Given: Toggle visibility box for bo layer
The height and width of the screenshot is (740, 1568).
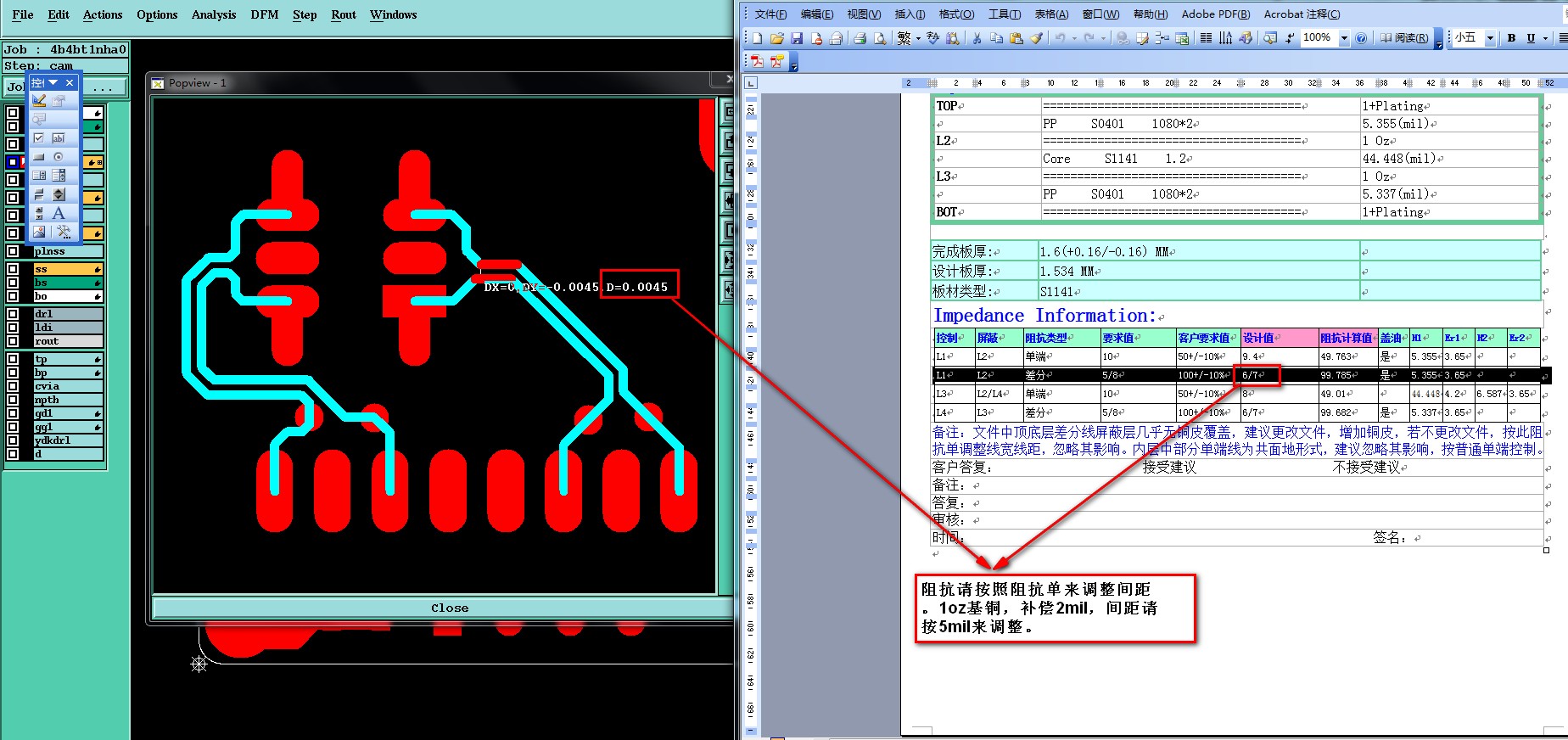Looking at the screenshot, I should pyautogui.click(x=13, y=296).
